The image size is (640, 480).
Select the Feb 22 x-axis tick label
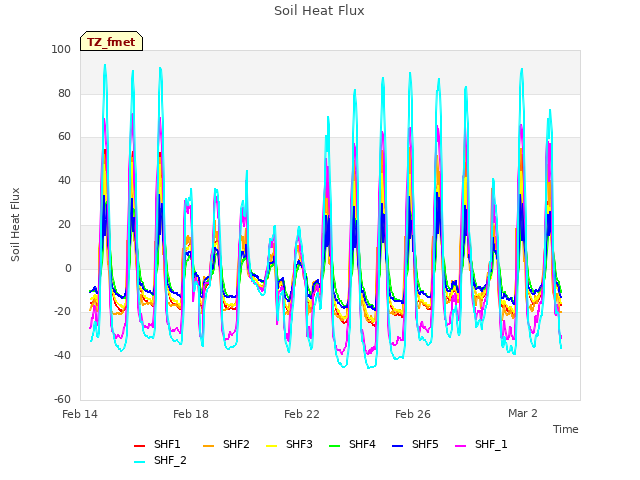point(302,414)
